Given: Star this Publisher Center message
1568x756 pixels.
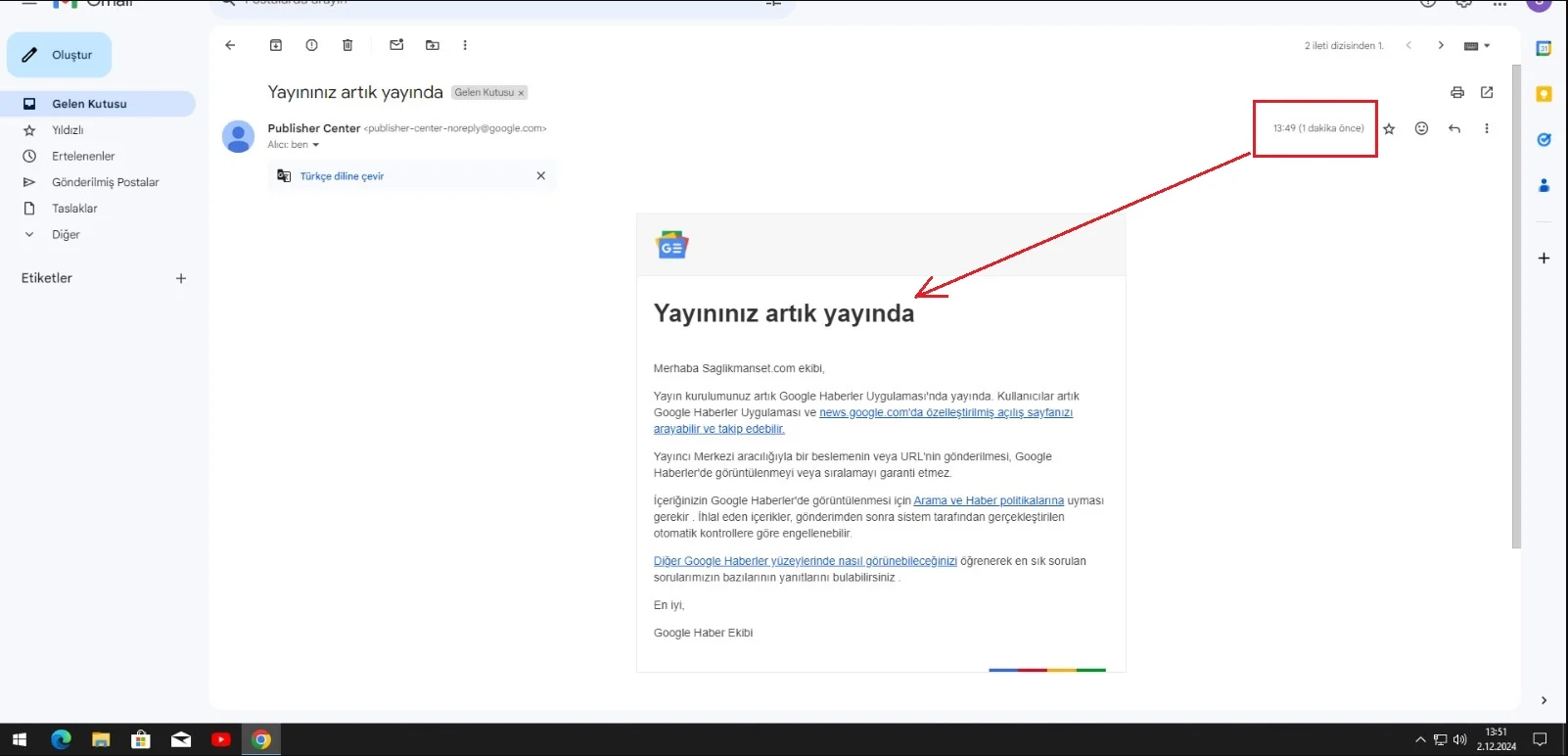Looking at the screenshot, I should [x=1389, y=128].
